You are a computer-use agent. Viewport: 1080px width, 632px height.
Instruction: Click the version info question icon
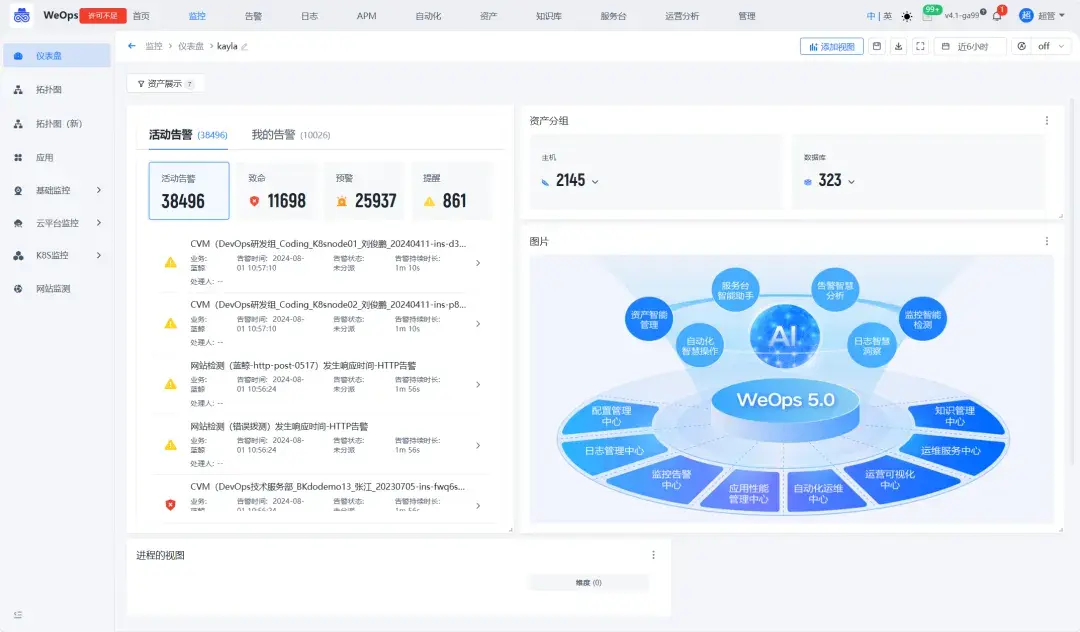tap(983, 12)
